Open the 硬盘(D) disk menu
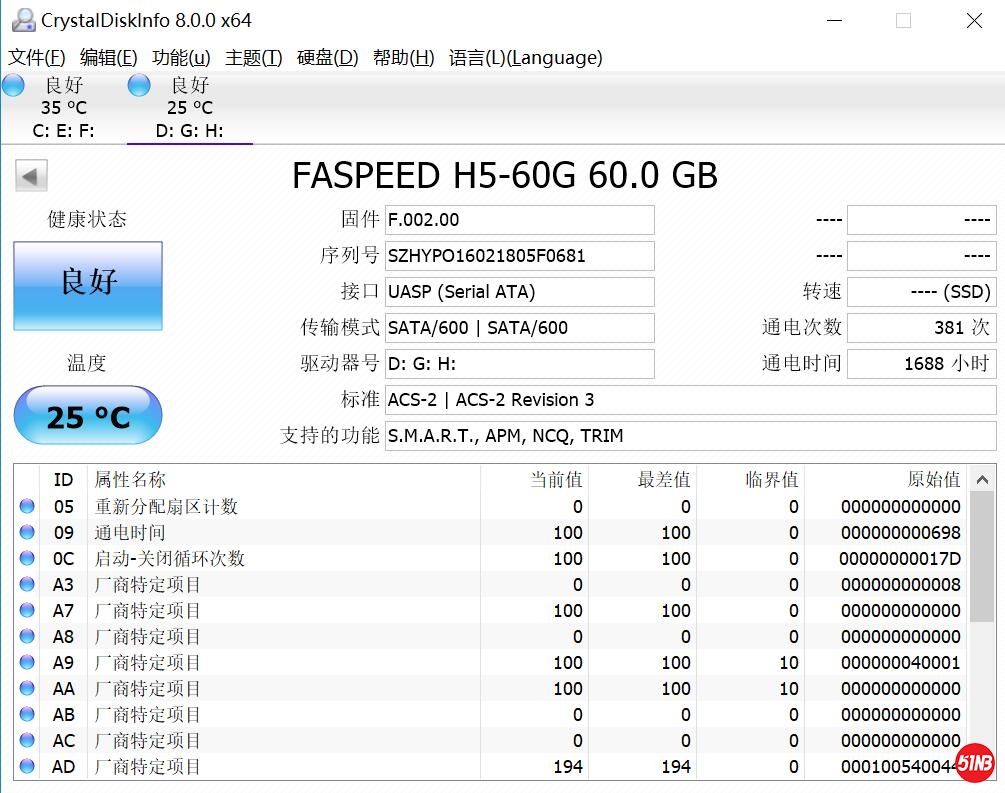Viewport: 1005px width, 793px height. tap(325, 57)
